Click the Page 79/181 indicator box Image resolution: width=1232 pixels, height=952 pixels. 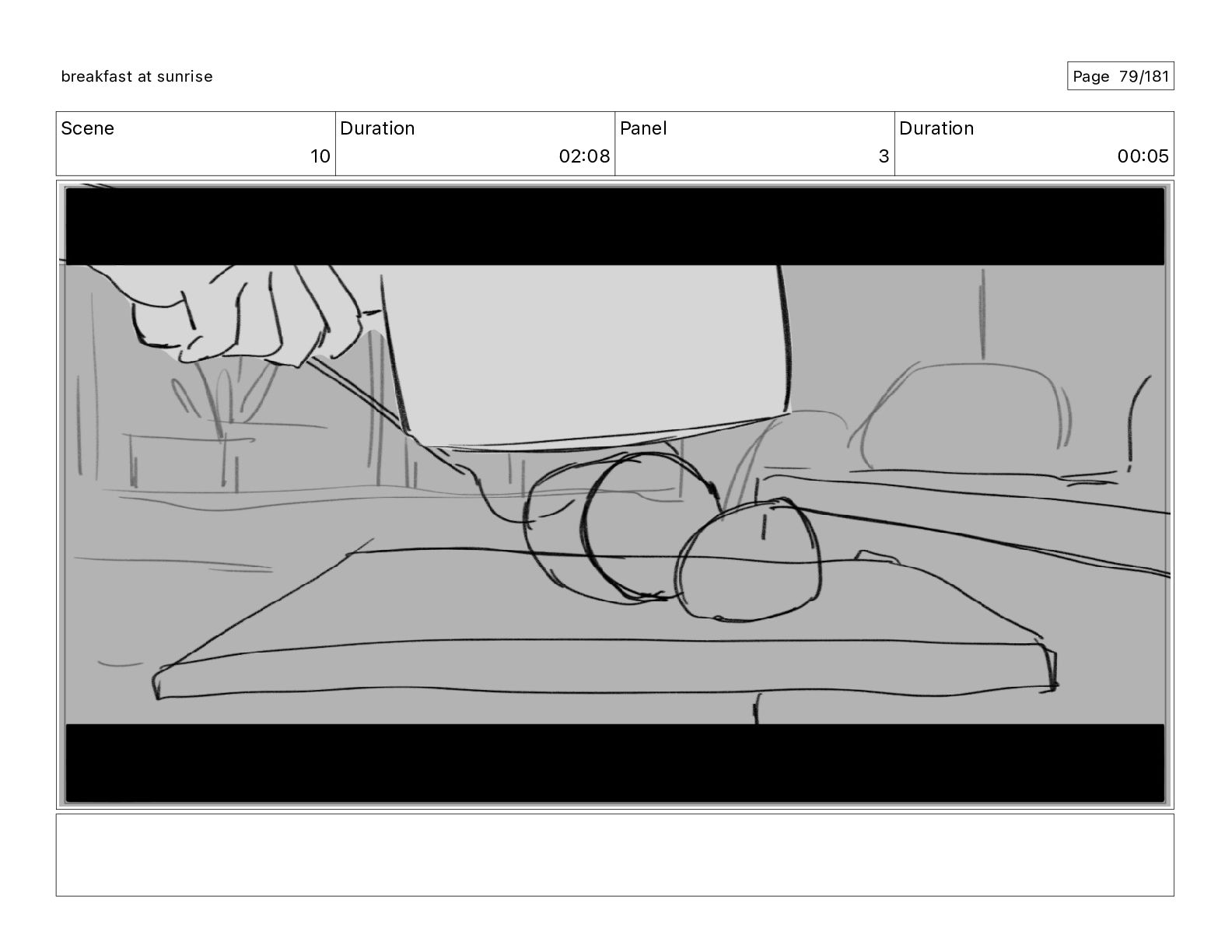1120,76
